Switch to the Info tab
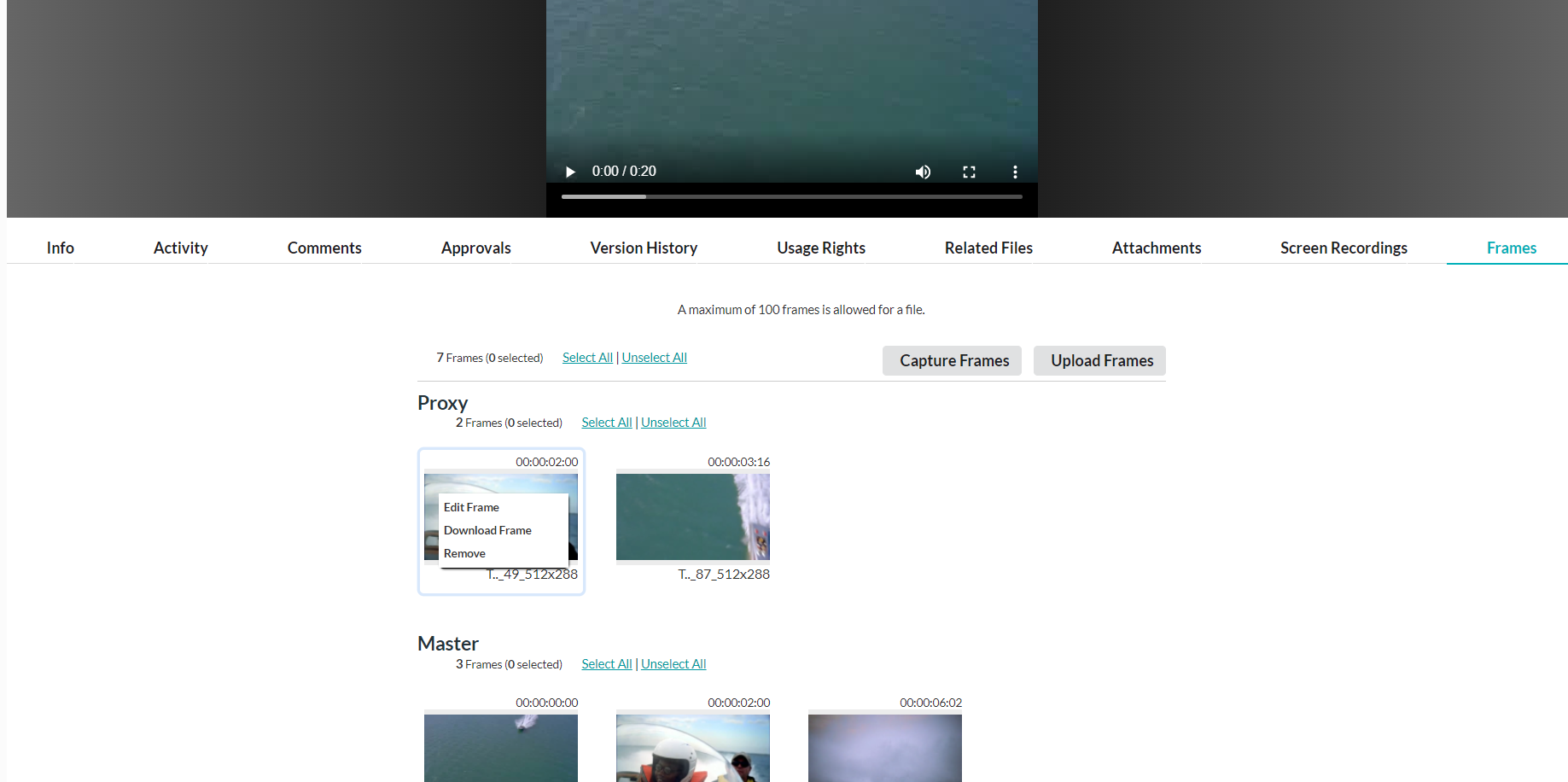Image resolution: width=1568 pixels, height=782 pixels. click(60, 248)
